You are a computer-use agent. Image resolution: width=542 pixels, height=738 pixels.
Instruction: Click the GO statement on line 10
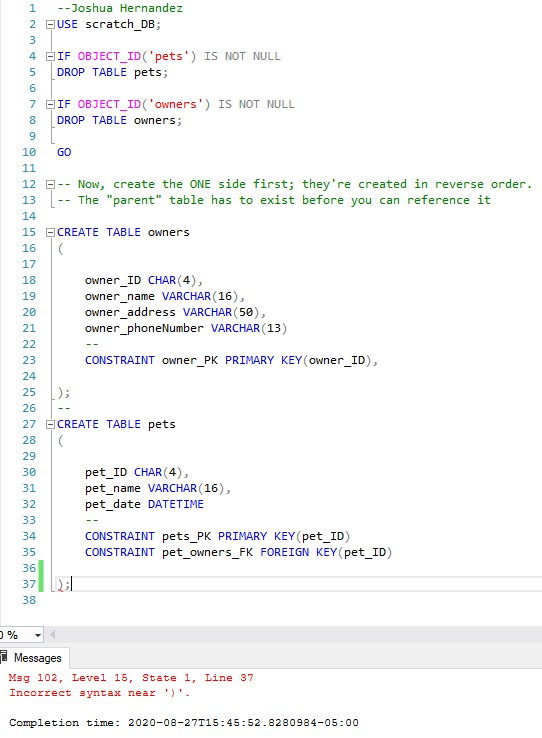(64, 152)
